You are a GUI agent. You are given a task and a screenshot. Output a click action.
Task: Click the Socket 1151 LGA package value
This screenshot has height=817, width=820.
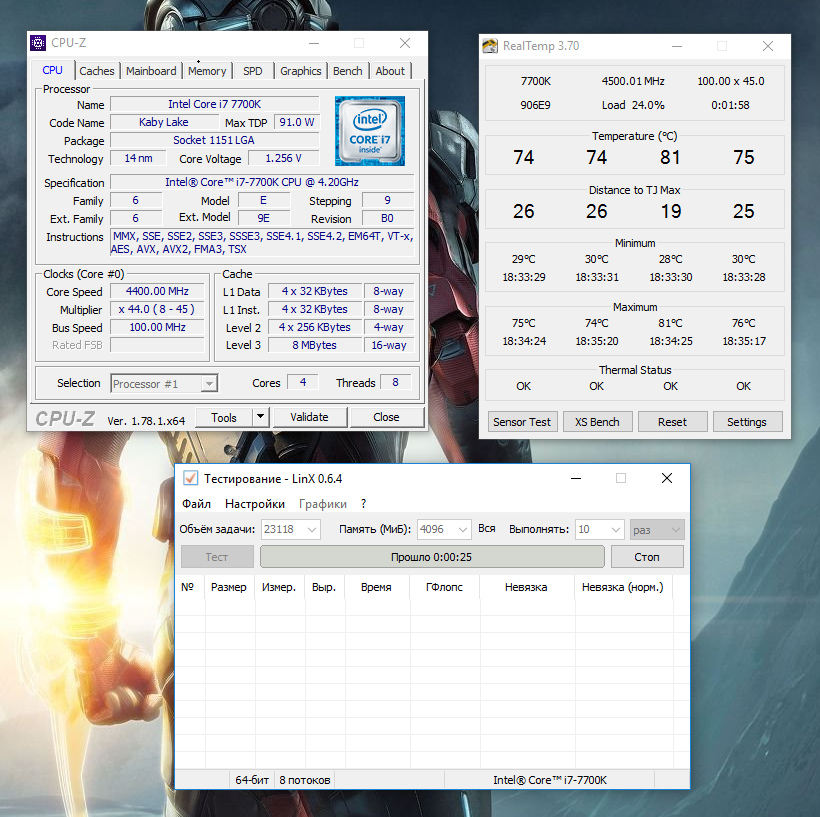coord(214,140)
